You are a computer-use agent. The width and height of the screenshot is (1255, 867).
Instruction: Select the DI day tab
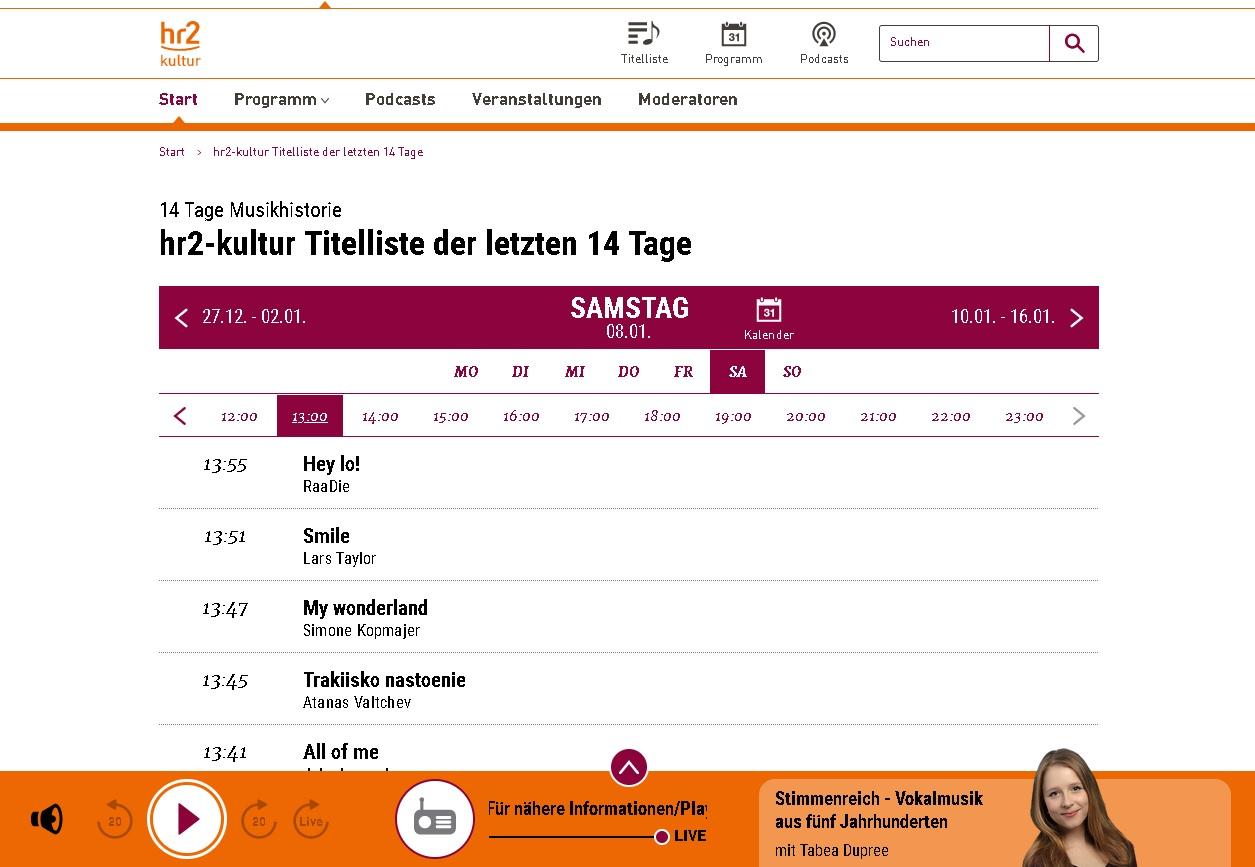click(x=520, y=371)
